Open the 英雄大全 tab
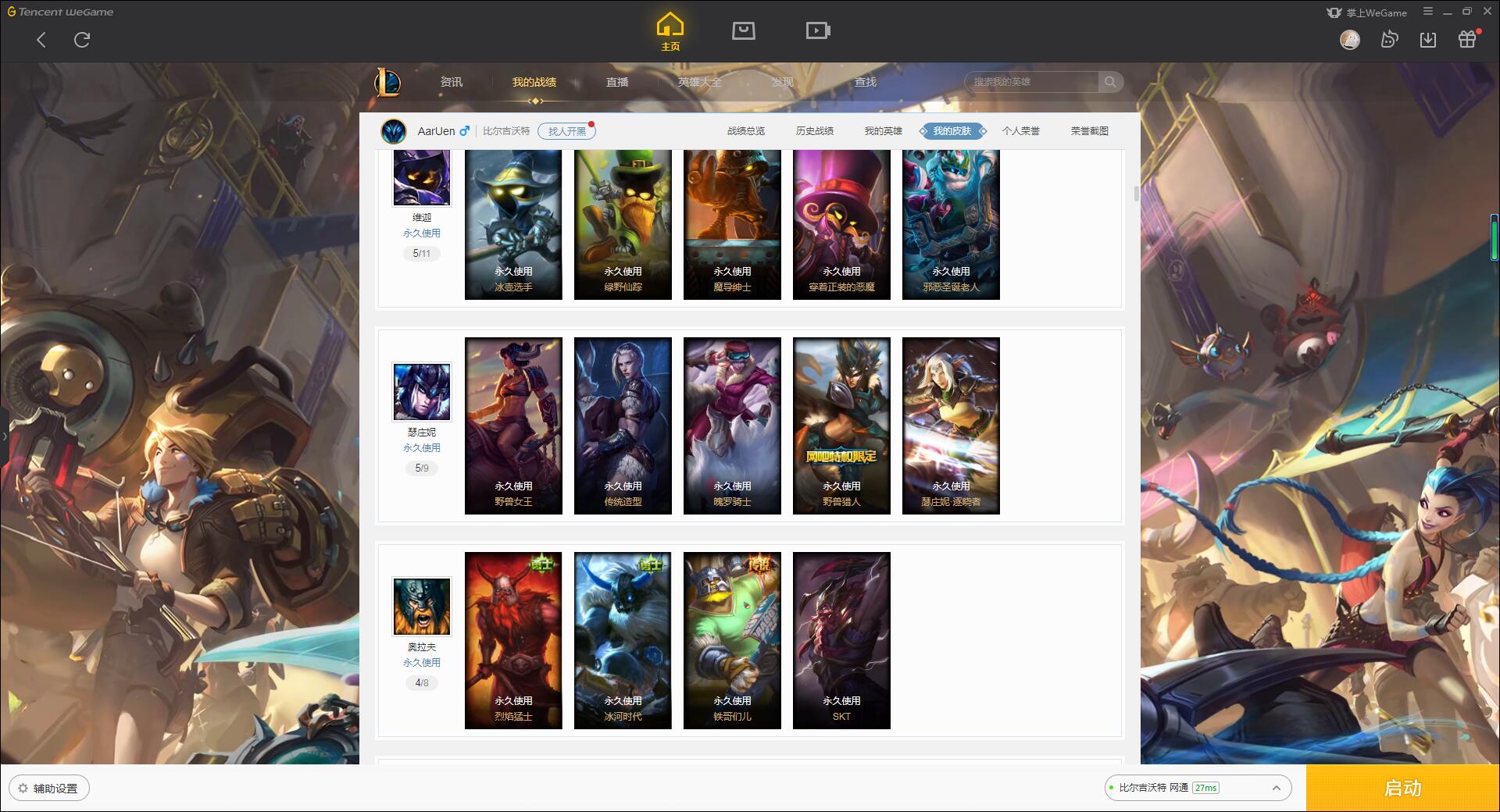Image resolution: width=1500 pixels, height=812 pixels. point(700,82)
